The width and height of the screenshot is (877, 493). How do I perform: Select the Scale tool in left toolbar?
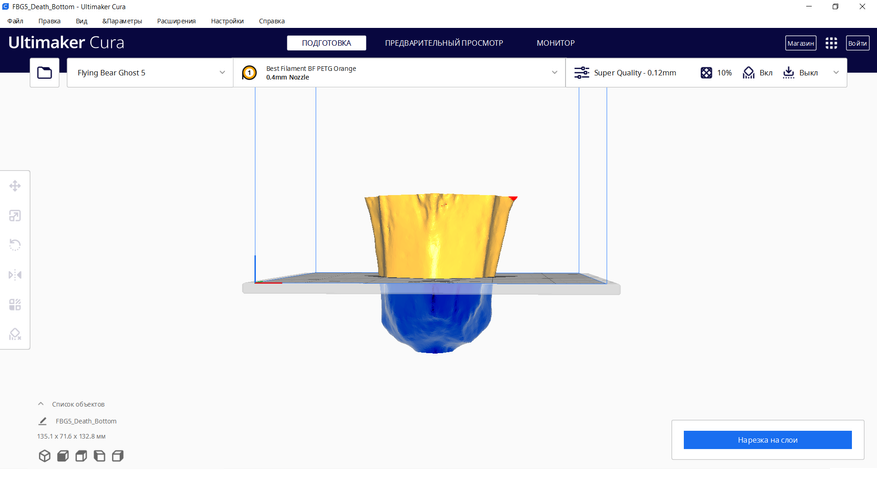(x=15, y=216)
